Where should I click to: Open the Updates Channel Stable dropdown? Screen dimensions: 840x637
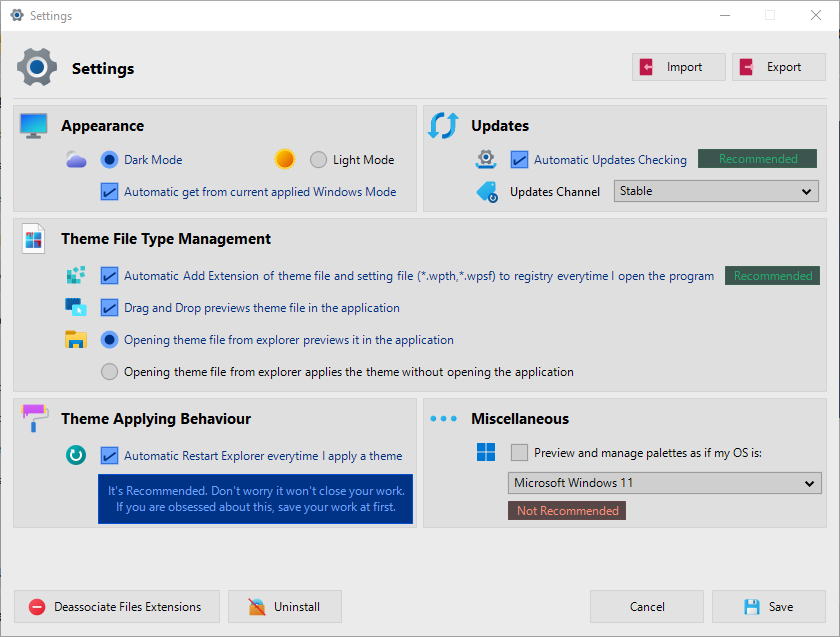[x=716, y=191]
